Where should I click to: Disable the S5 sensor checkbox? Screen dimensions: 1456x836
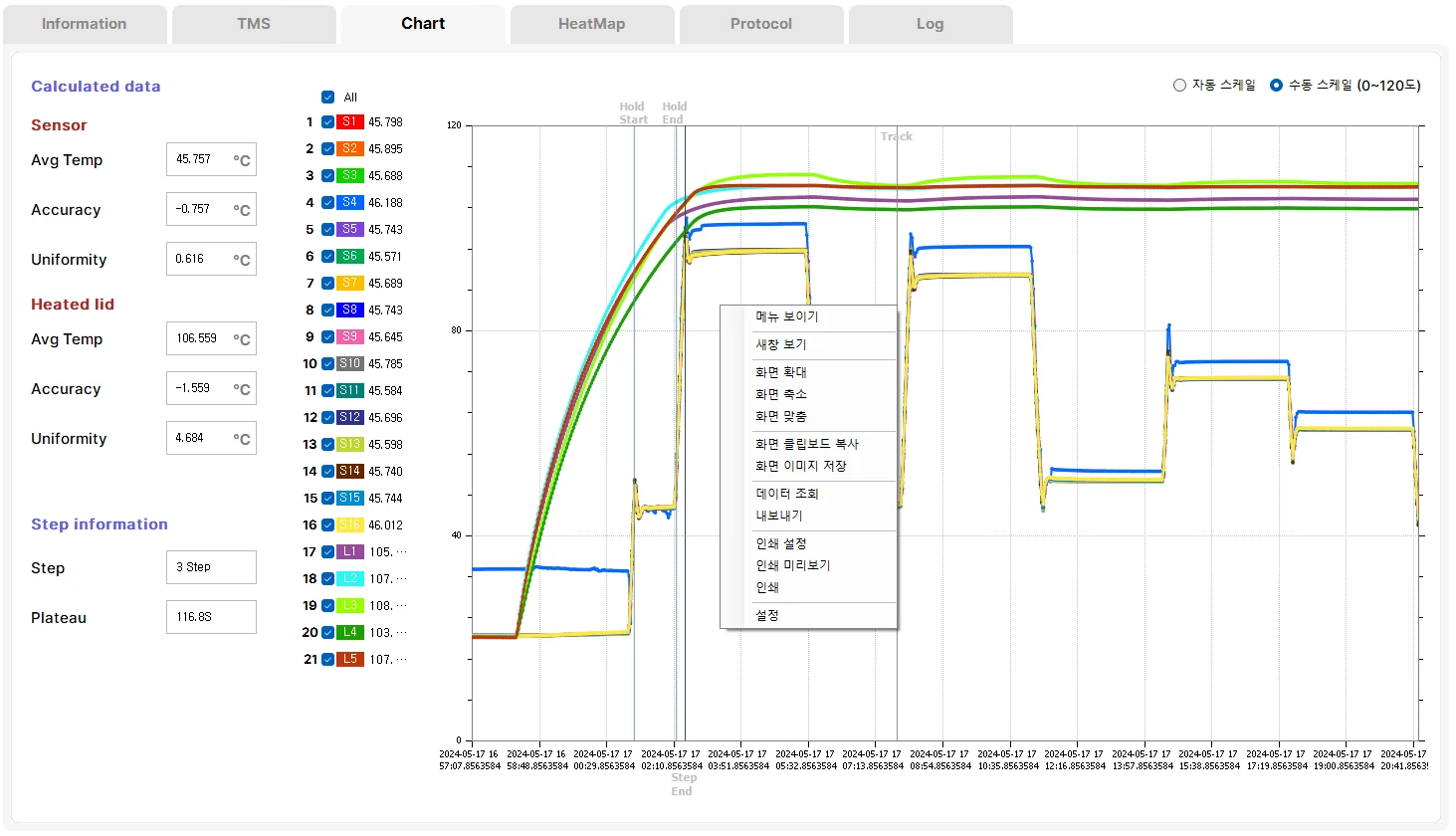point(327,230)
